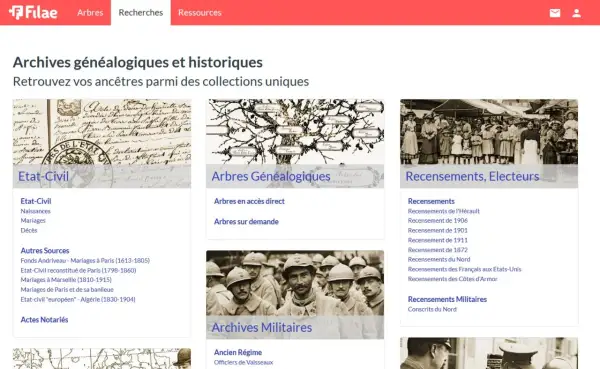
Task: Open Arbres sur demande link
Action: point(246,222)
